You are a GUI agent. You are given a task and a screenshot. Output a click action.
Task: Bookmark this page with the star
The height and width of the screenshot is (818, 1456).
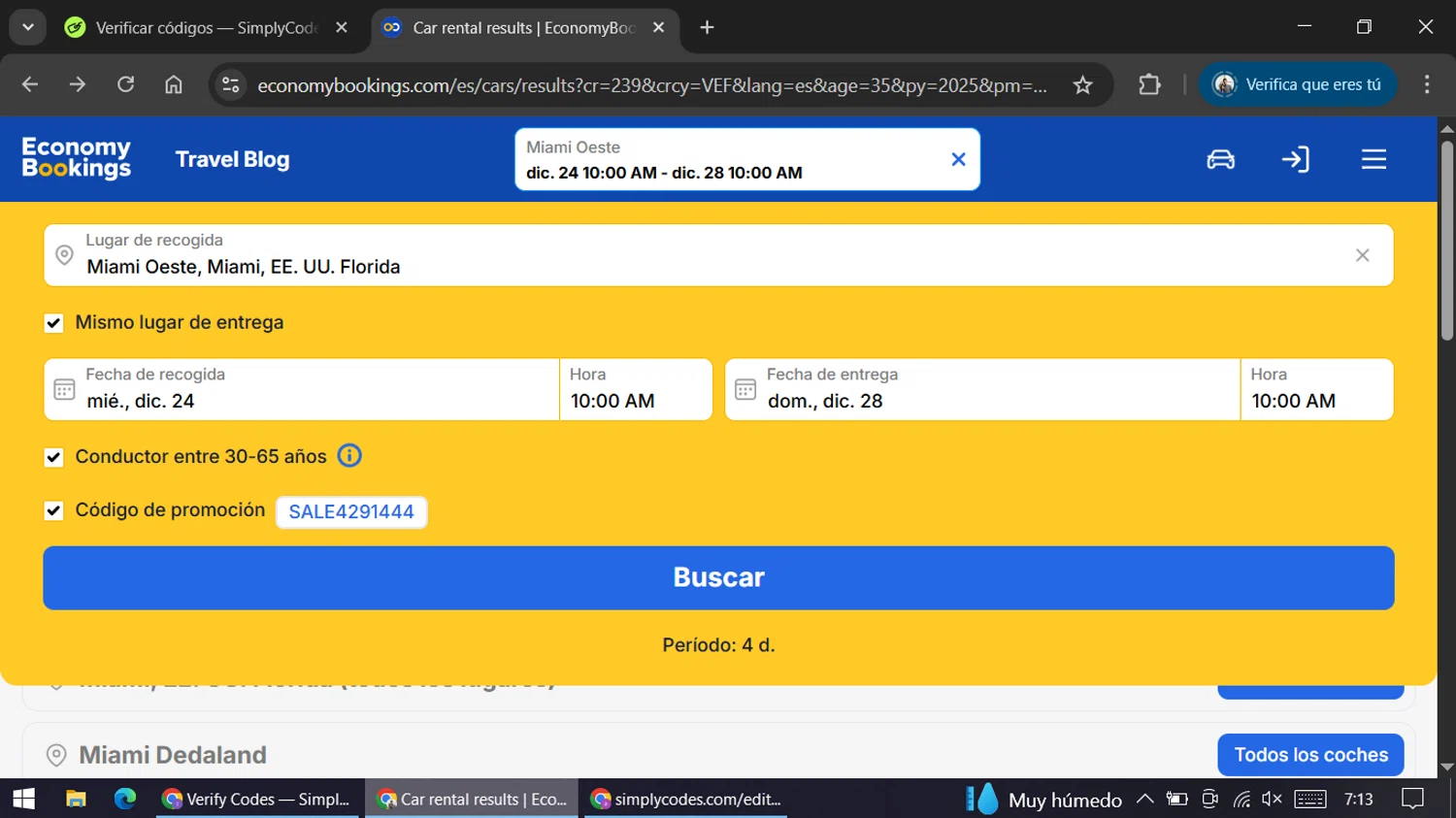(1083, 85)
